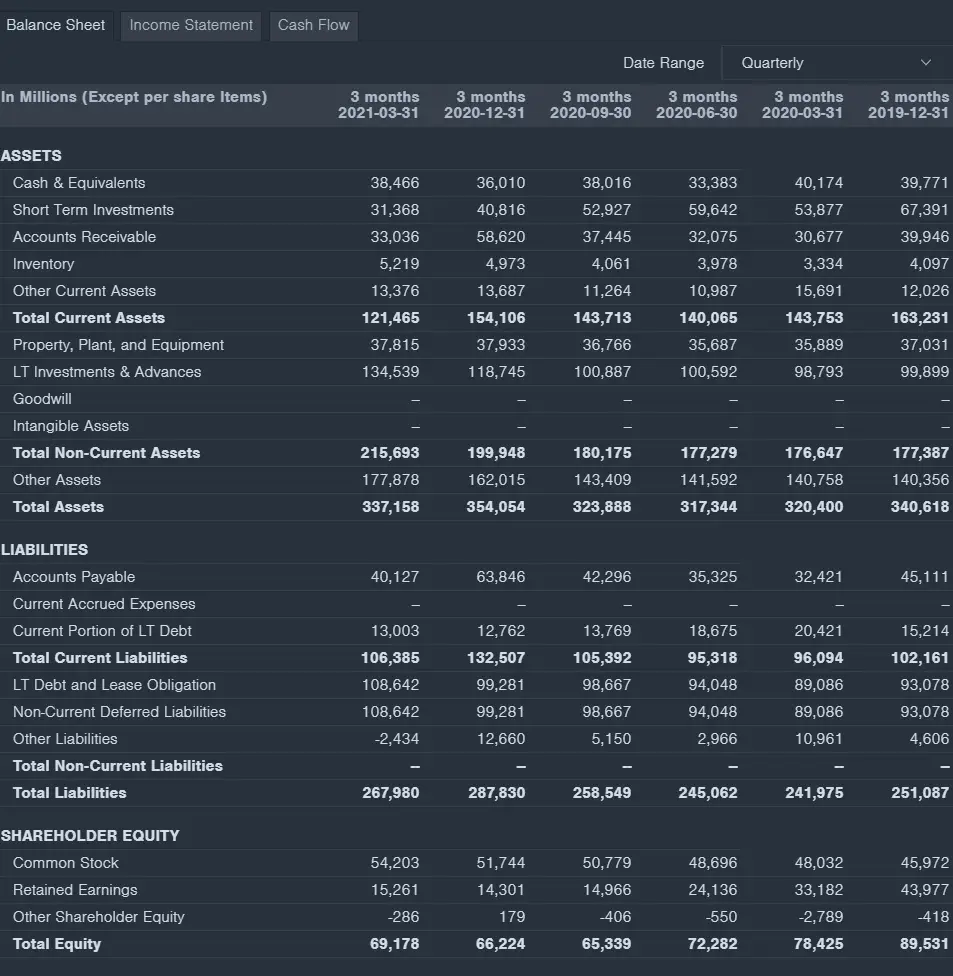Click the In Millions table header note
The width and height of the screenshot is (953, 976).
pos(134,97)
